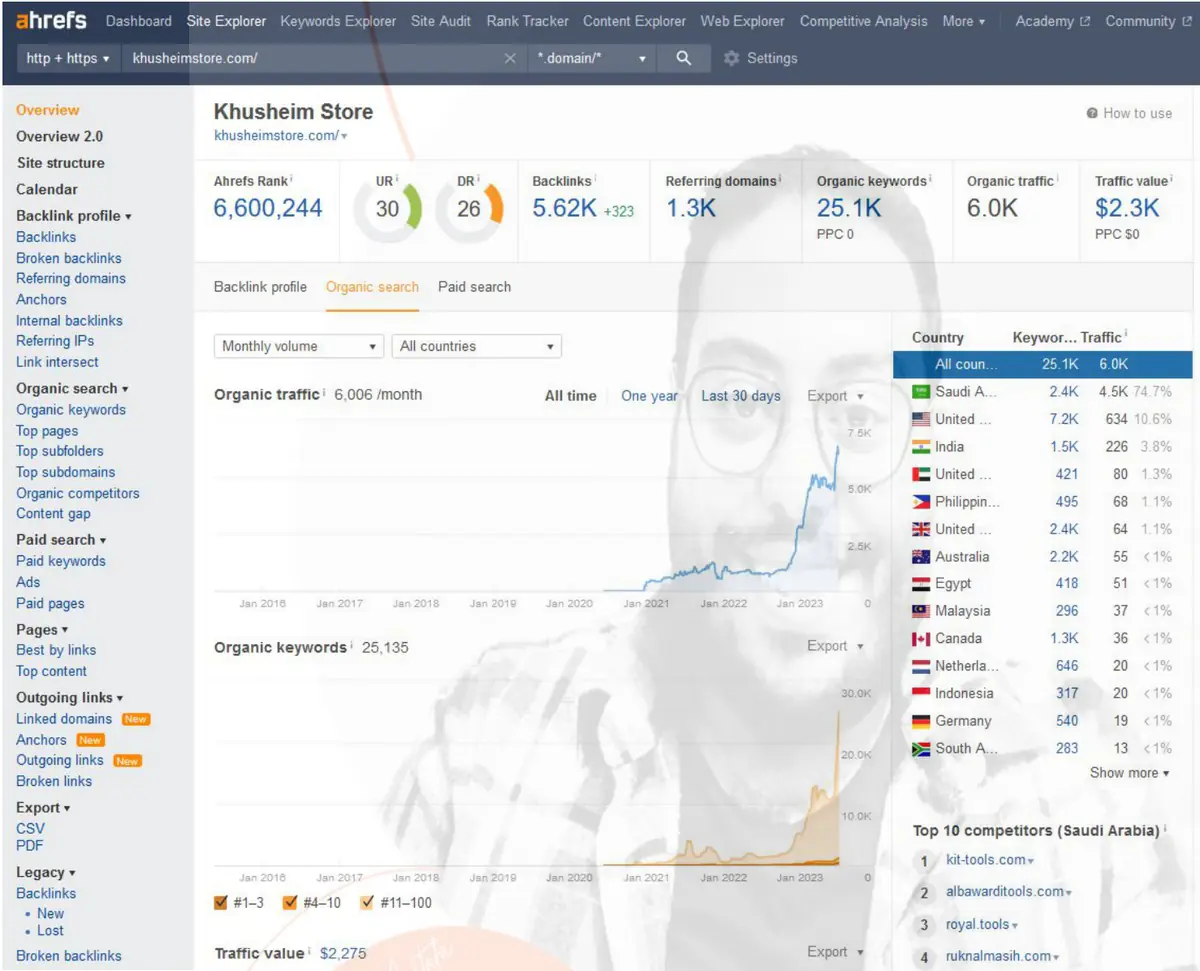This screenshot has height=971, width=1200.
Task: Open Overview 2.0 in sidebar
Action: (59, 137)
